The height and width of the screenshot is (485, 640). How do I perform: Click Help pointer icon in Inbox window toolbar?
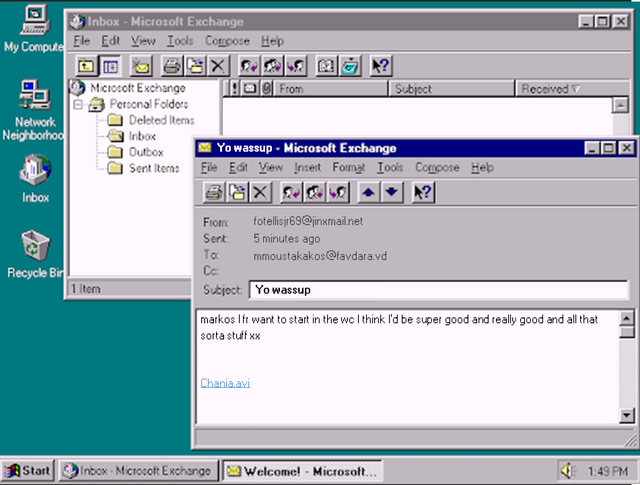point(381,66)
